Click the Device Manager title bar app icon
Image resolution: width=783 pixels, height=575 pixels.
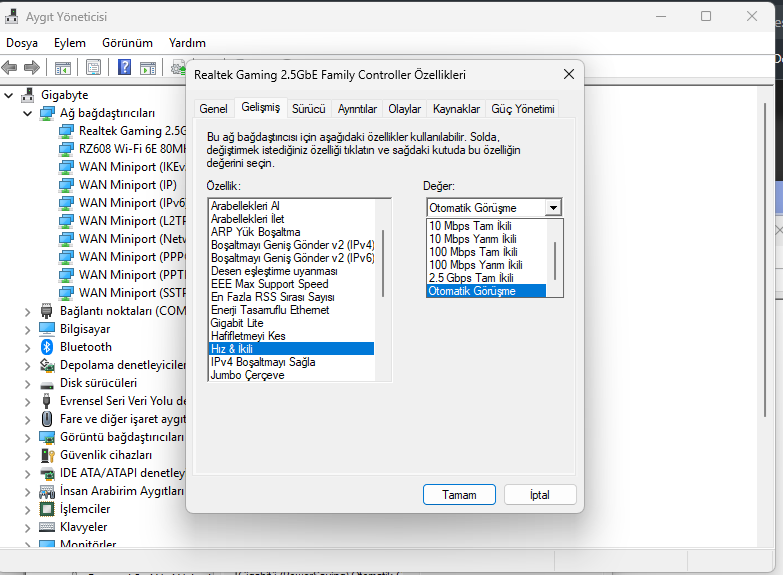point(12,16)
